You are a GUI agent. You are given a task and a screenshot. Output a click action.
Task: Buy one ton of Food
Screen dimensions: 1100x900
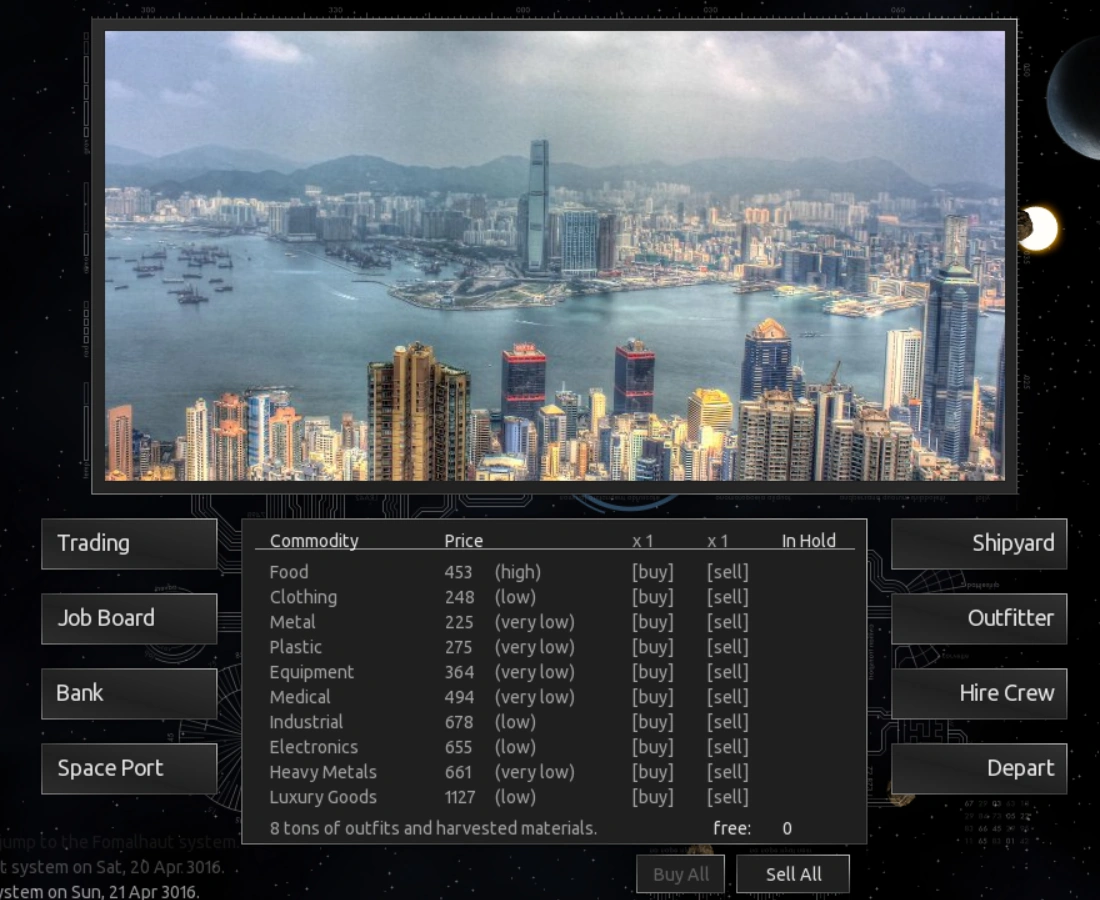(x=652, y=572)
